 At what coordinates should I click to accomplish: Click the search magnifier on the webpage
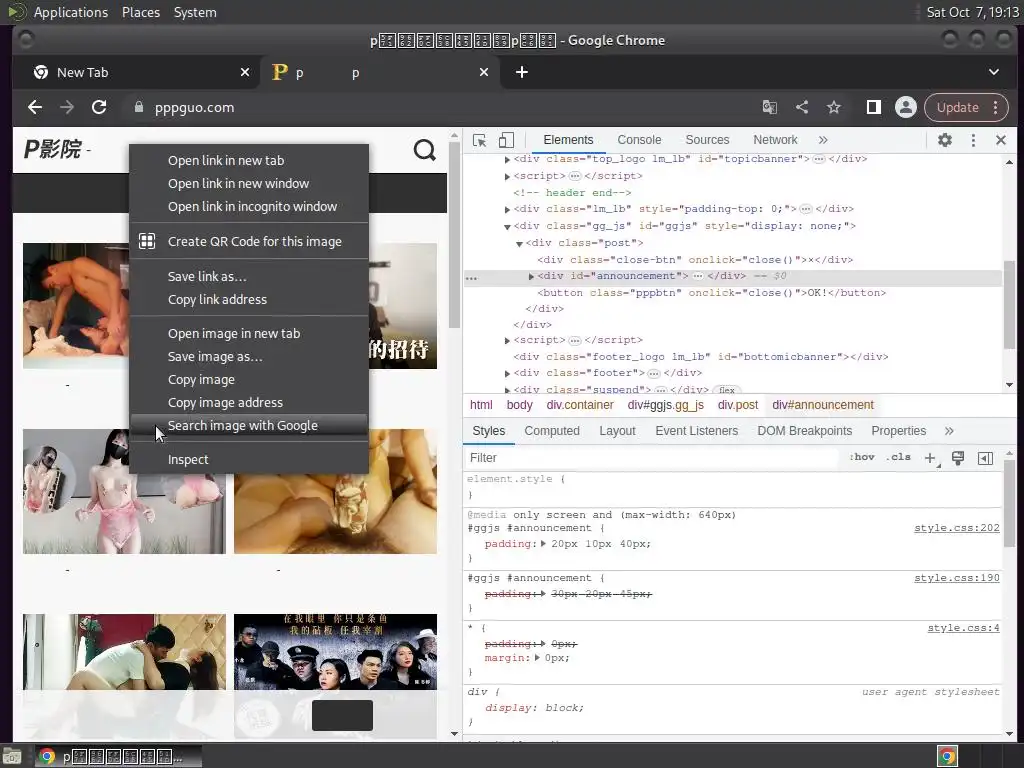pyautogui.click(x=425, y=150)
